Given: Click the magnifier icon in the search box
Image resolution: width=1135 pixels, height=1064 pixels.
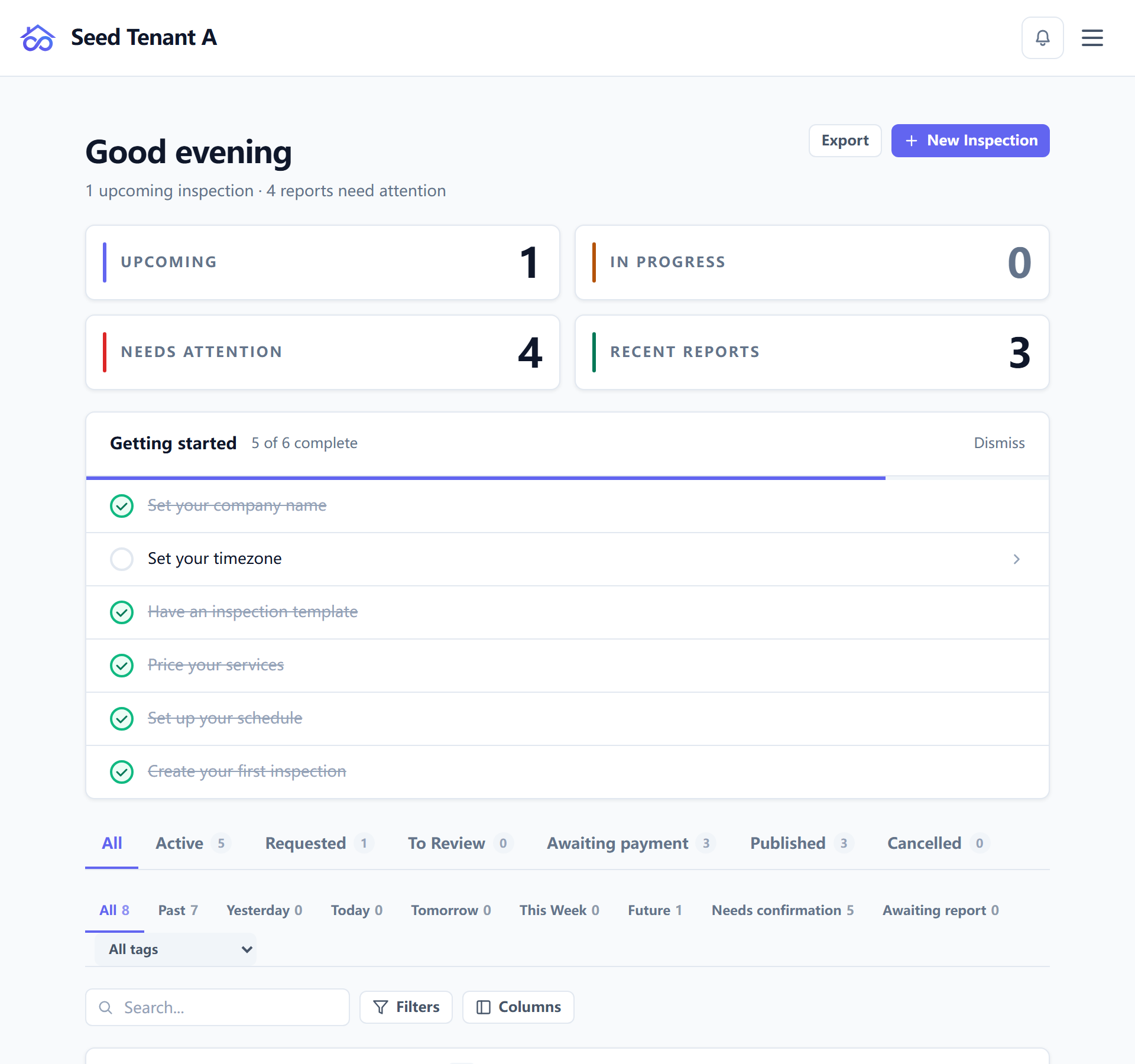Looking at the screenshot, I should pyautogui.click(x=106, y=1007).
